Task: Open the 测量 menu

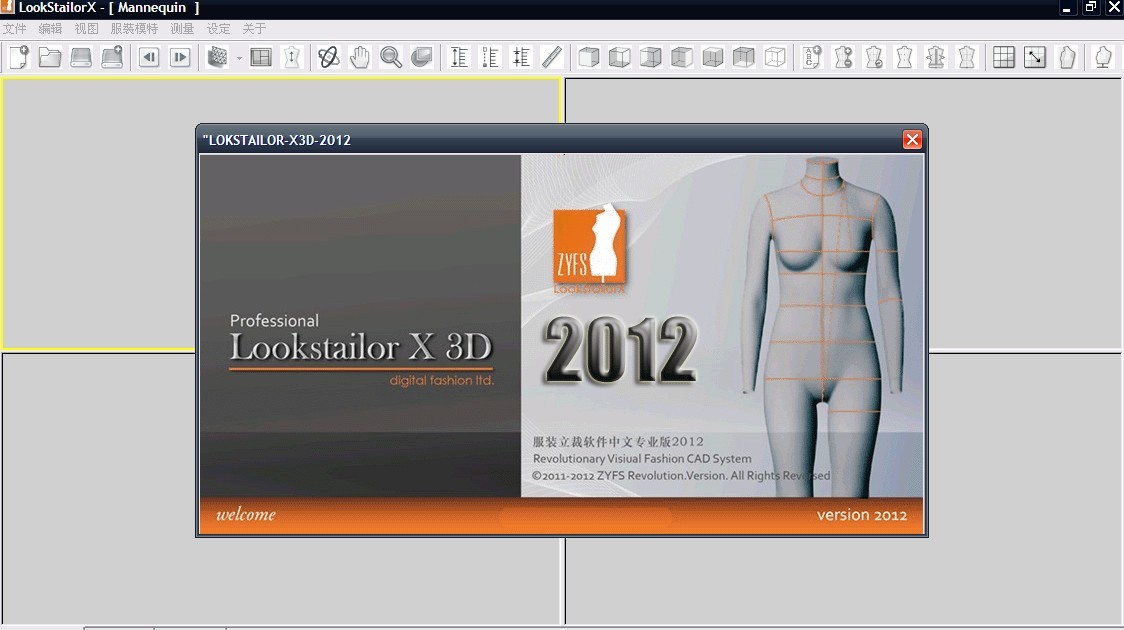Action: [x=182, y=29]
